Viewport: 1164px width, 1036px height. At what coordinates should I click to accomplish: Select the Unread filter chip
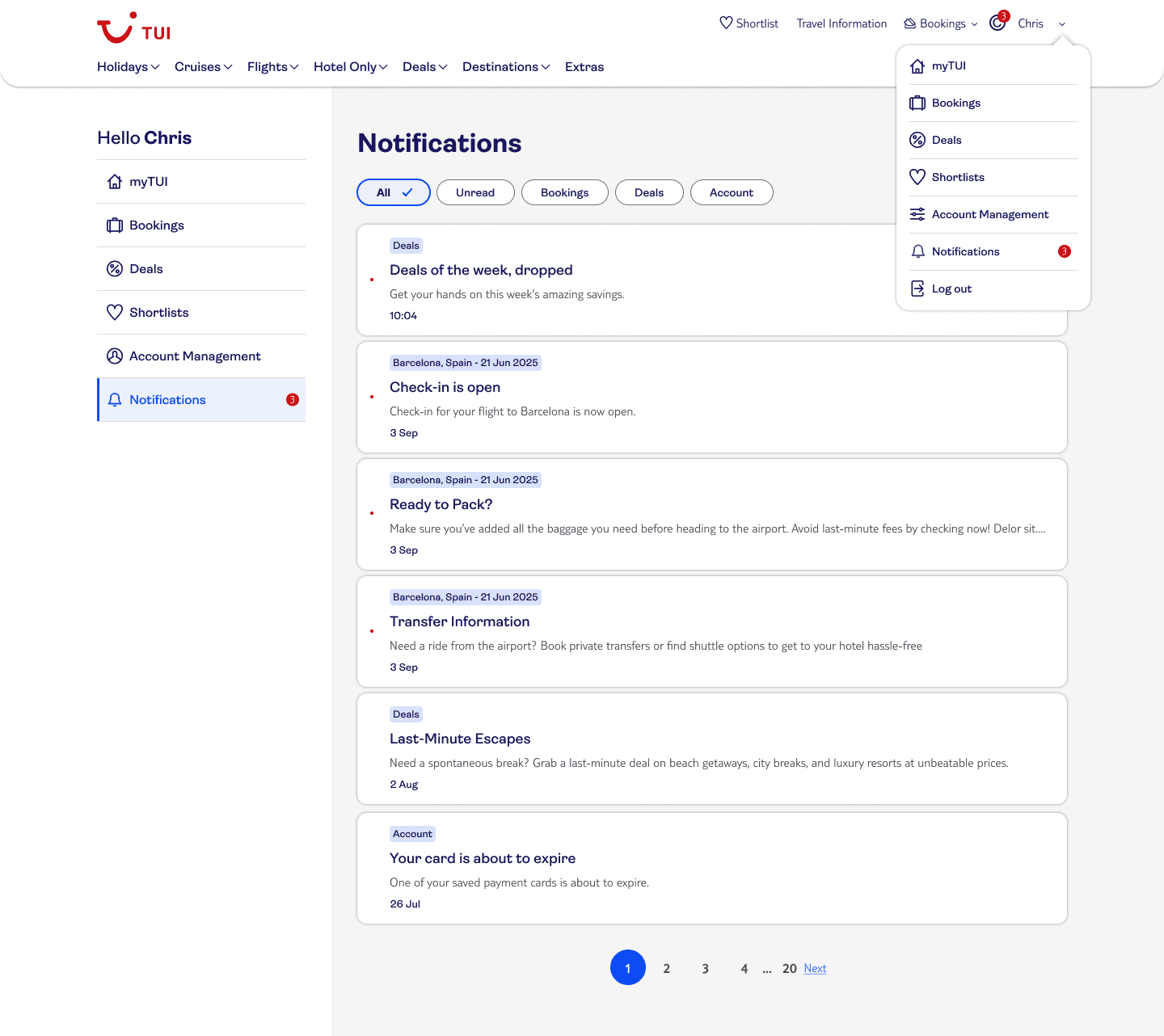point(475,192)
